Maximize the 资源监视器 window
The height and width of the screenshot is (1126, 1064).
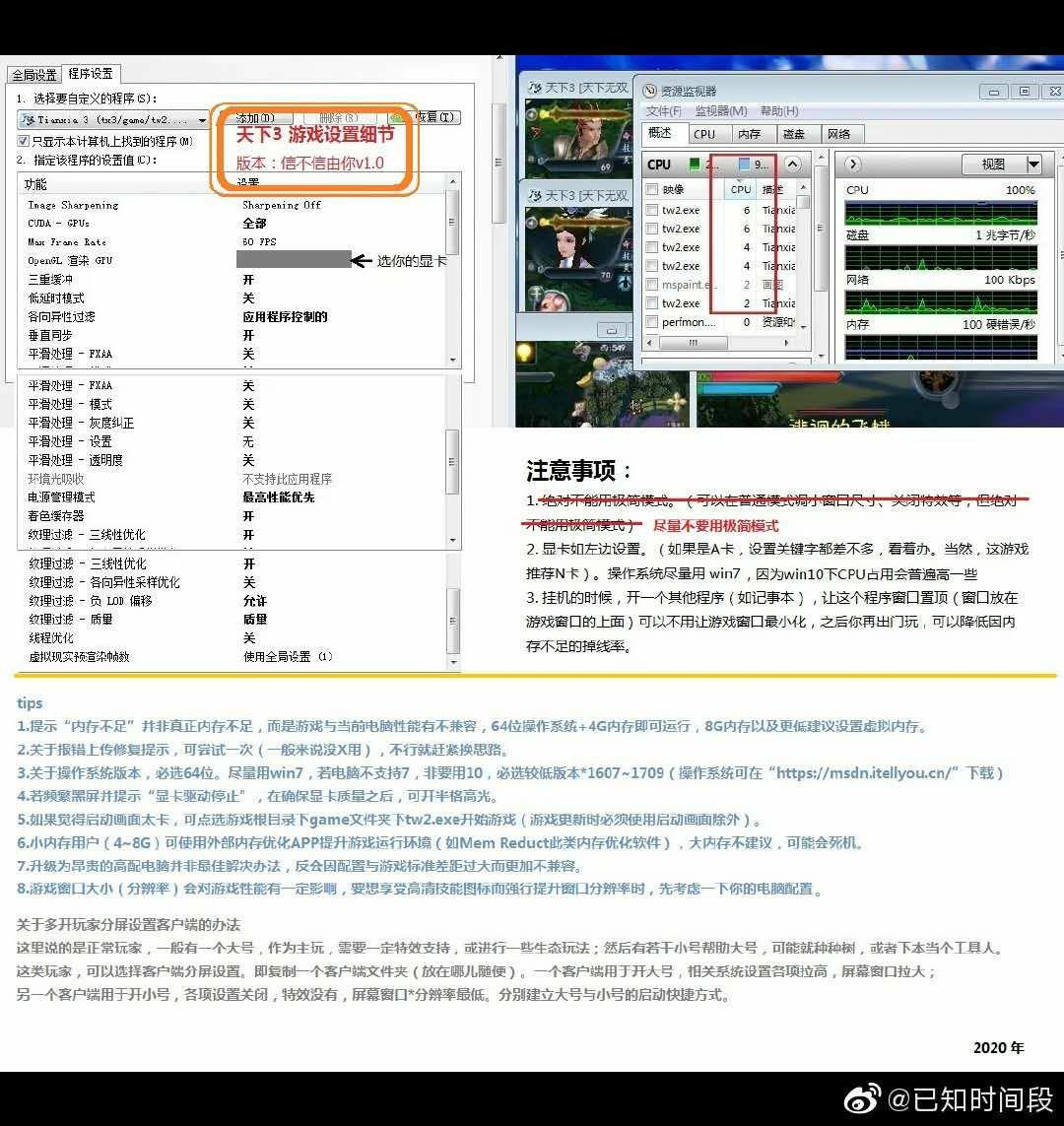(1025, 92)
